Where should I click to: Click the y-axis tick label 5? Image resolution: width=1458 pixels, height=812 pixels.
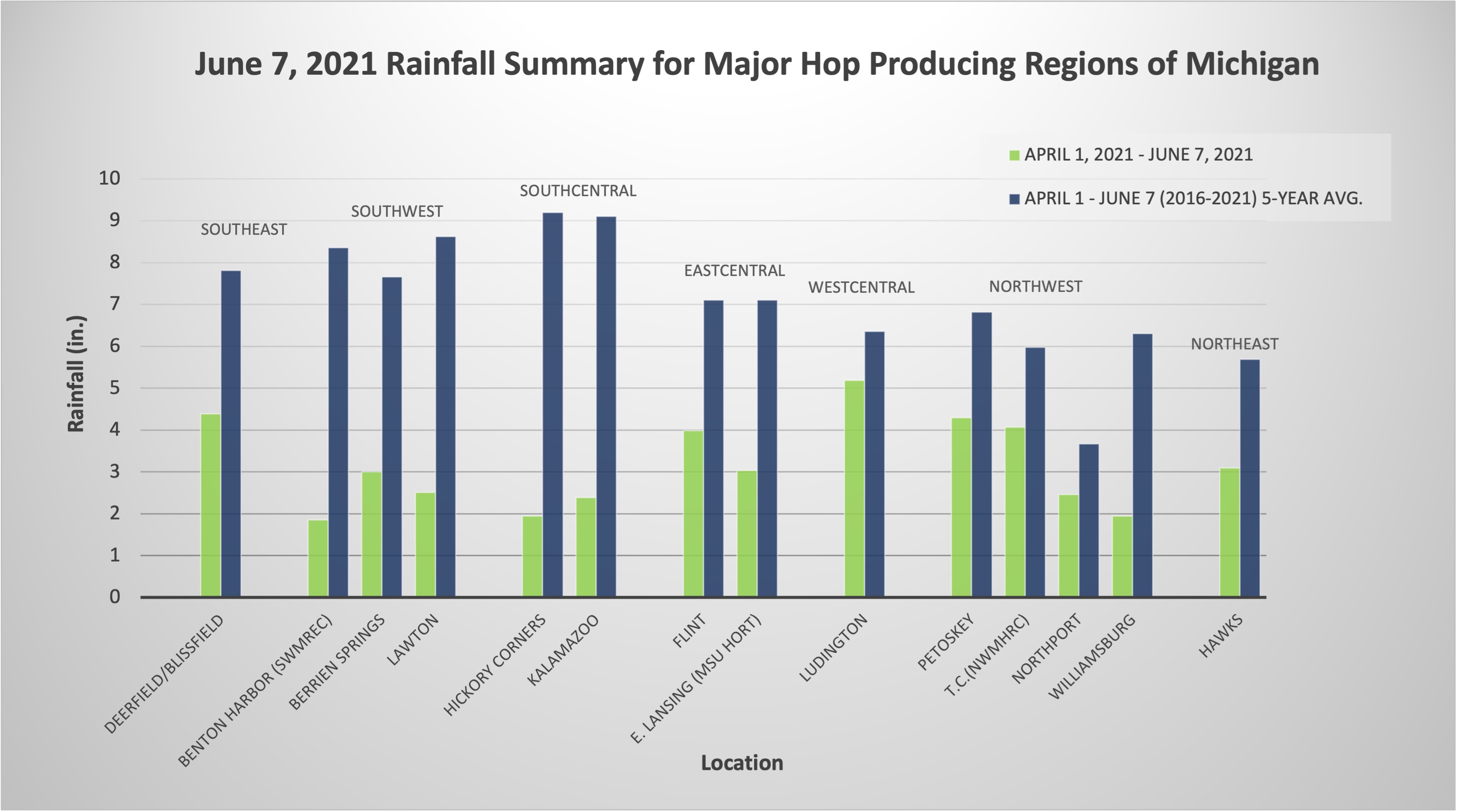115,388
